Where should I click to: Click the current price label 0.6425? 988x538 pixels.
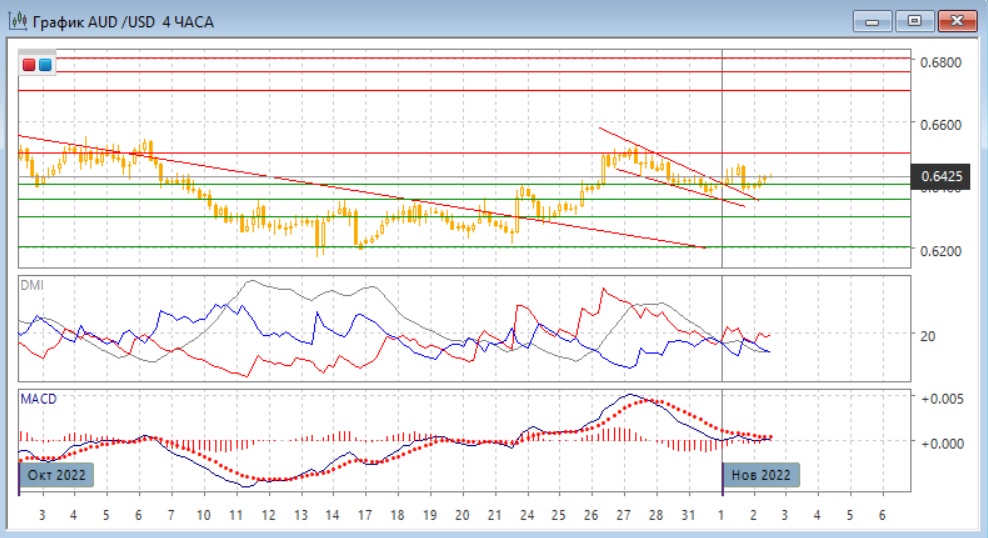point(940,178)
